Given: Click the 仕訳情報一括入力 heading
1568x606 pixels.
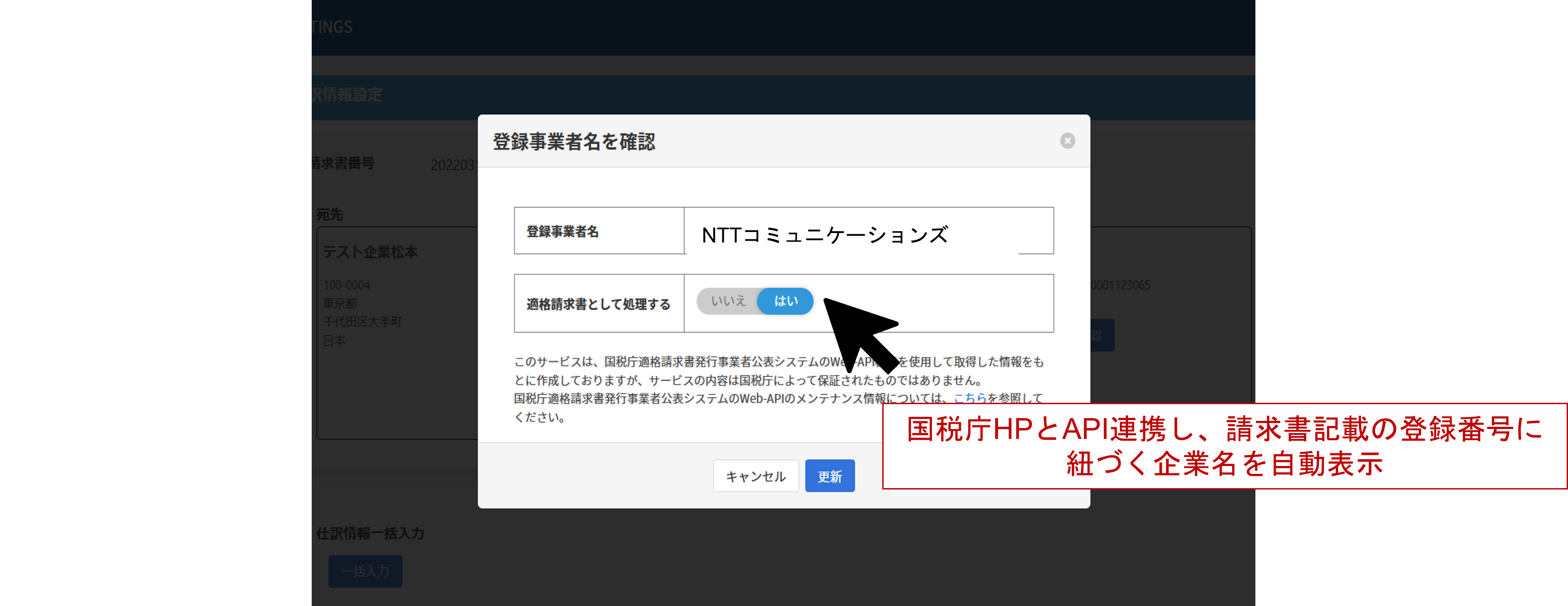Looking at the screenshot, I should [370, 534].
